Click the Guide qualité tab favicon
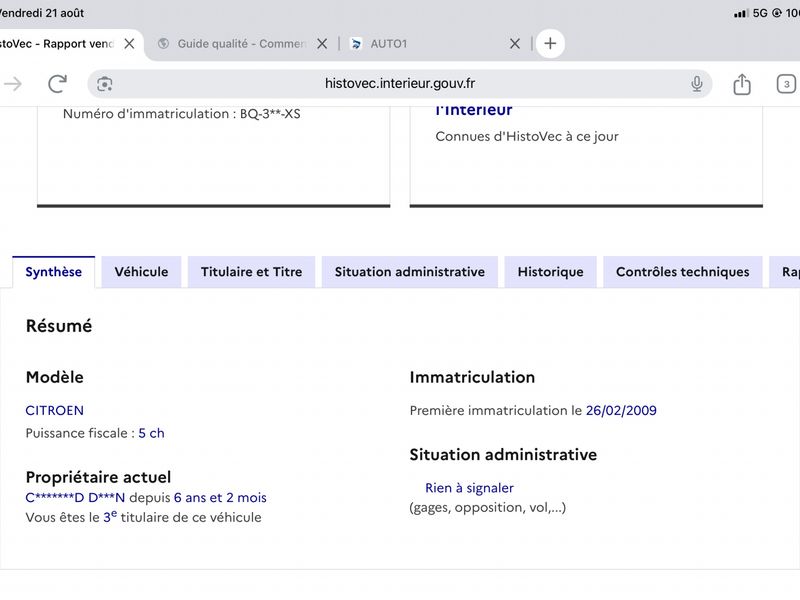The image size is (800, 600). pyautogui.click(x=163, y=44)
